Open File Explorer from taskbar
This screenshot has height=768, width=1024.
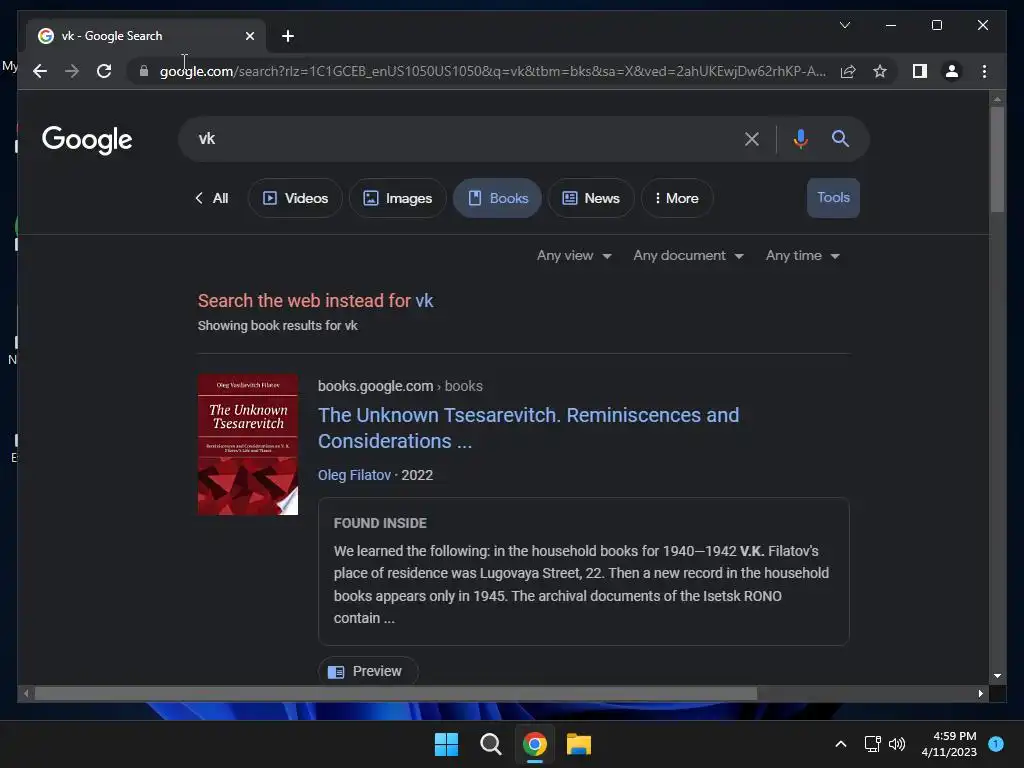tap(579, 744)
